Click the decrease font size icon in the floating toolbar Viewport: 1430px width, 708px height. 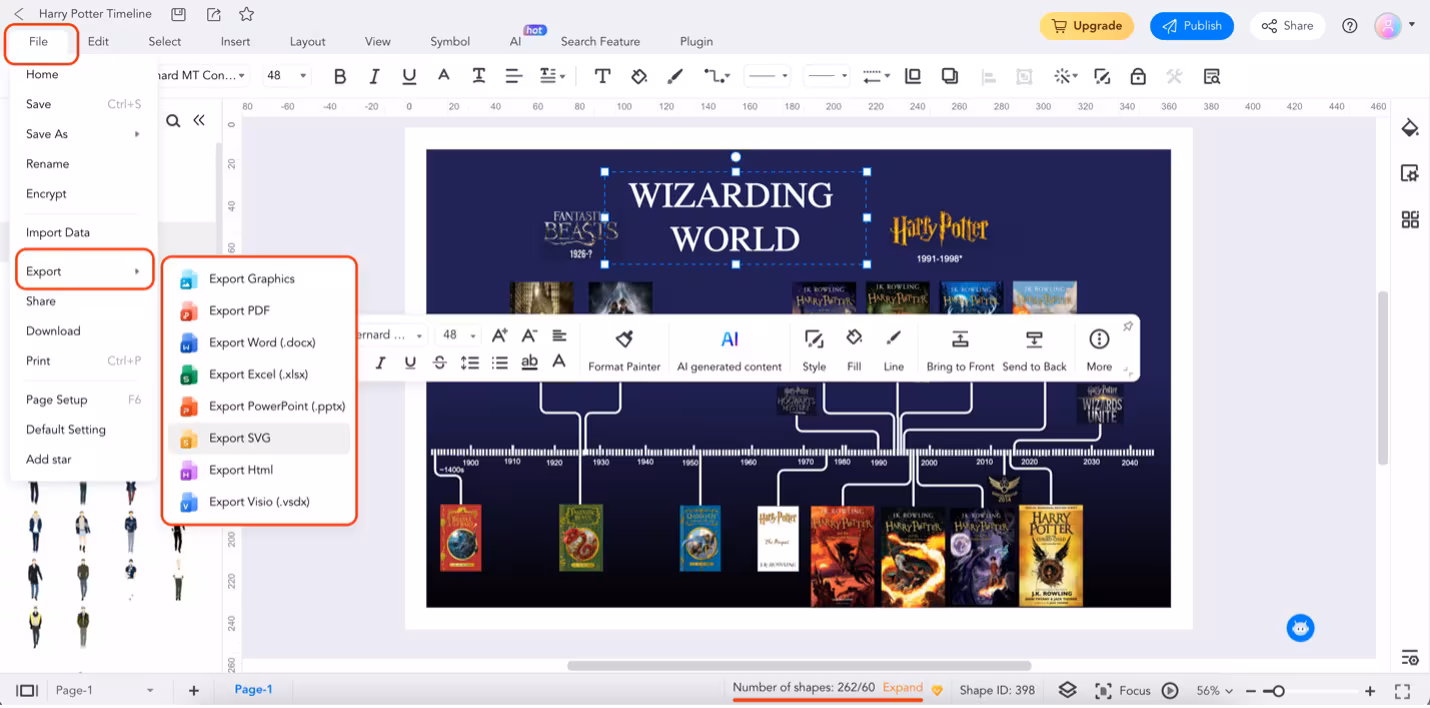point(529,335)
